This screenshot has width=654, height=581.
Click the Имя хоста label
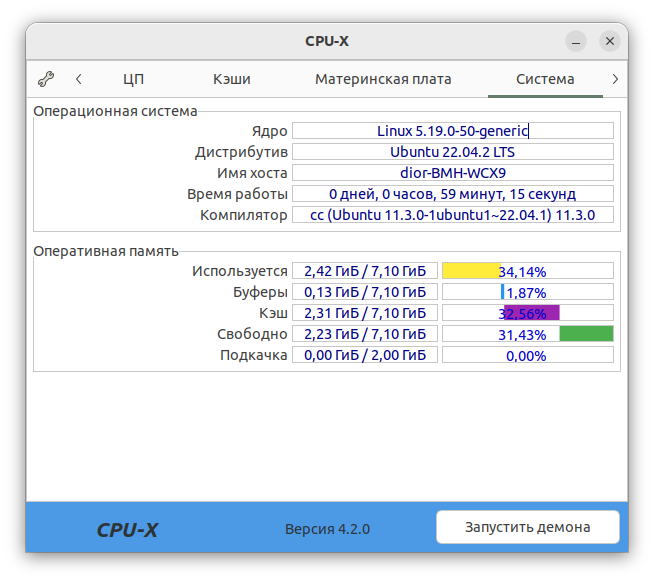(x=252, y=173)
